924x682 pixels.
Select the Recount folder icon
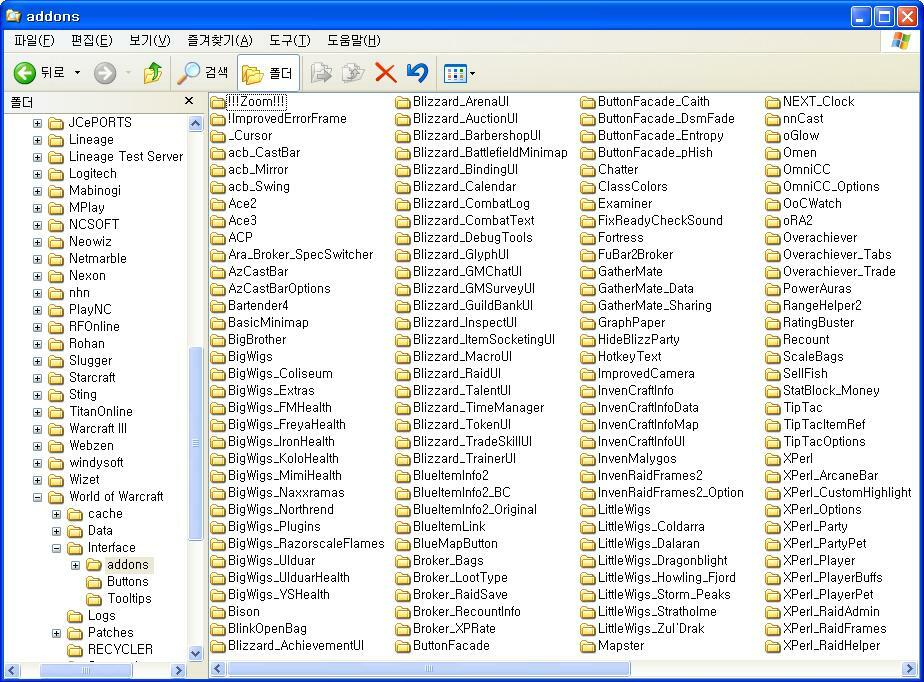(x=773, y=340)
